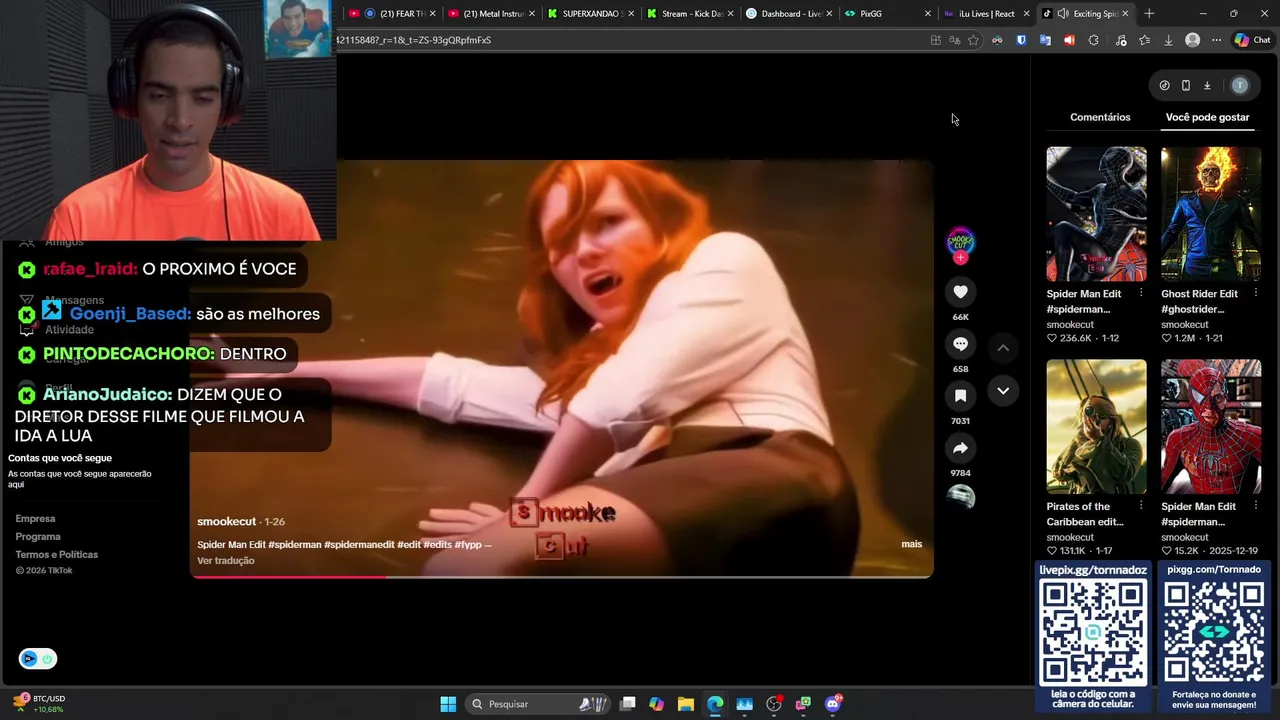Image resolution: width=1280 pixels, height=720 pixels.
Task: Click the browser favorites star in address bar
Action: 973,40
